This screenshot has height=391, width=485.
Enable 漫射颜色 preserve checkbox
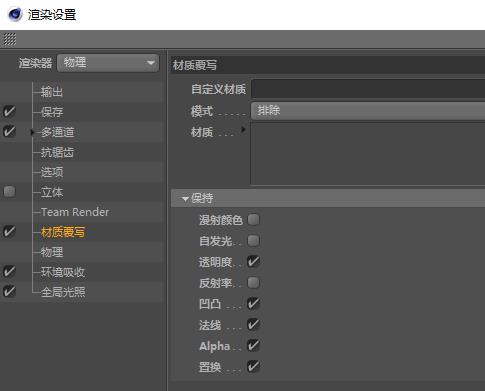pos(253,220)
